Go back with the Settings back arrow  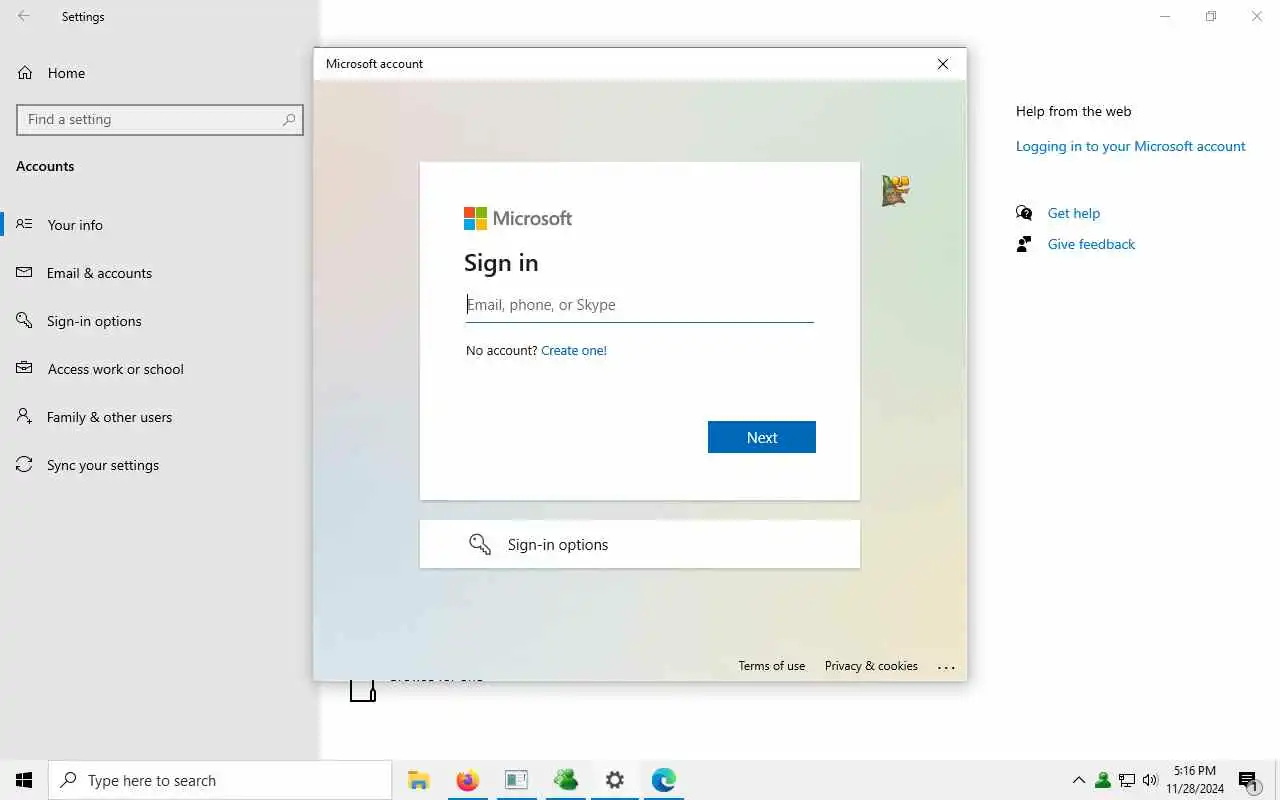pyautogui.click(x=24, y=16)
